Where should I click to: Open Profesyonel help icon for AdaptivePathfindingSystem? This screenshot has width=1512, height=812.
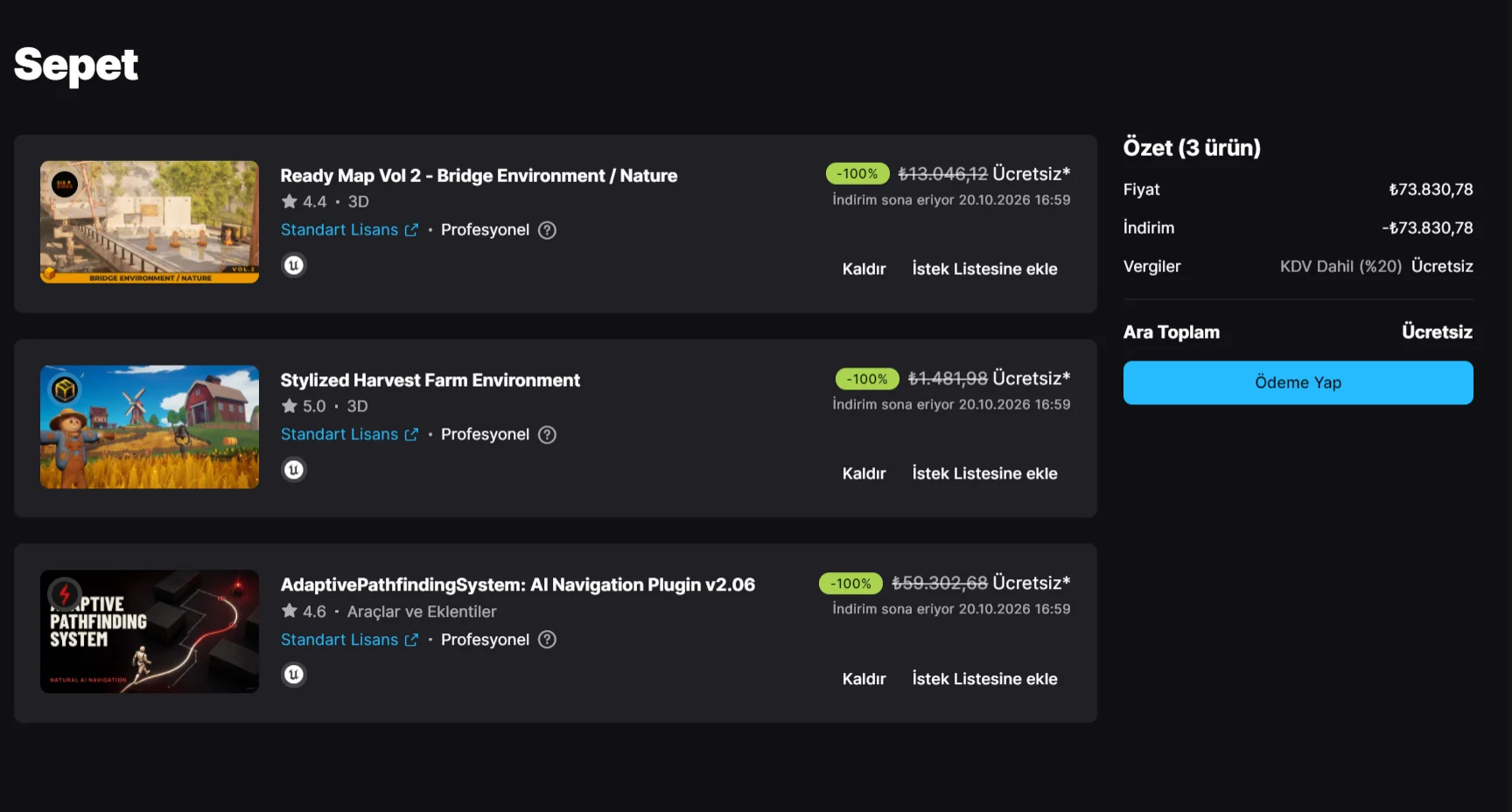[x=547, y=640]
